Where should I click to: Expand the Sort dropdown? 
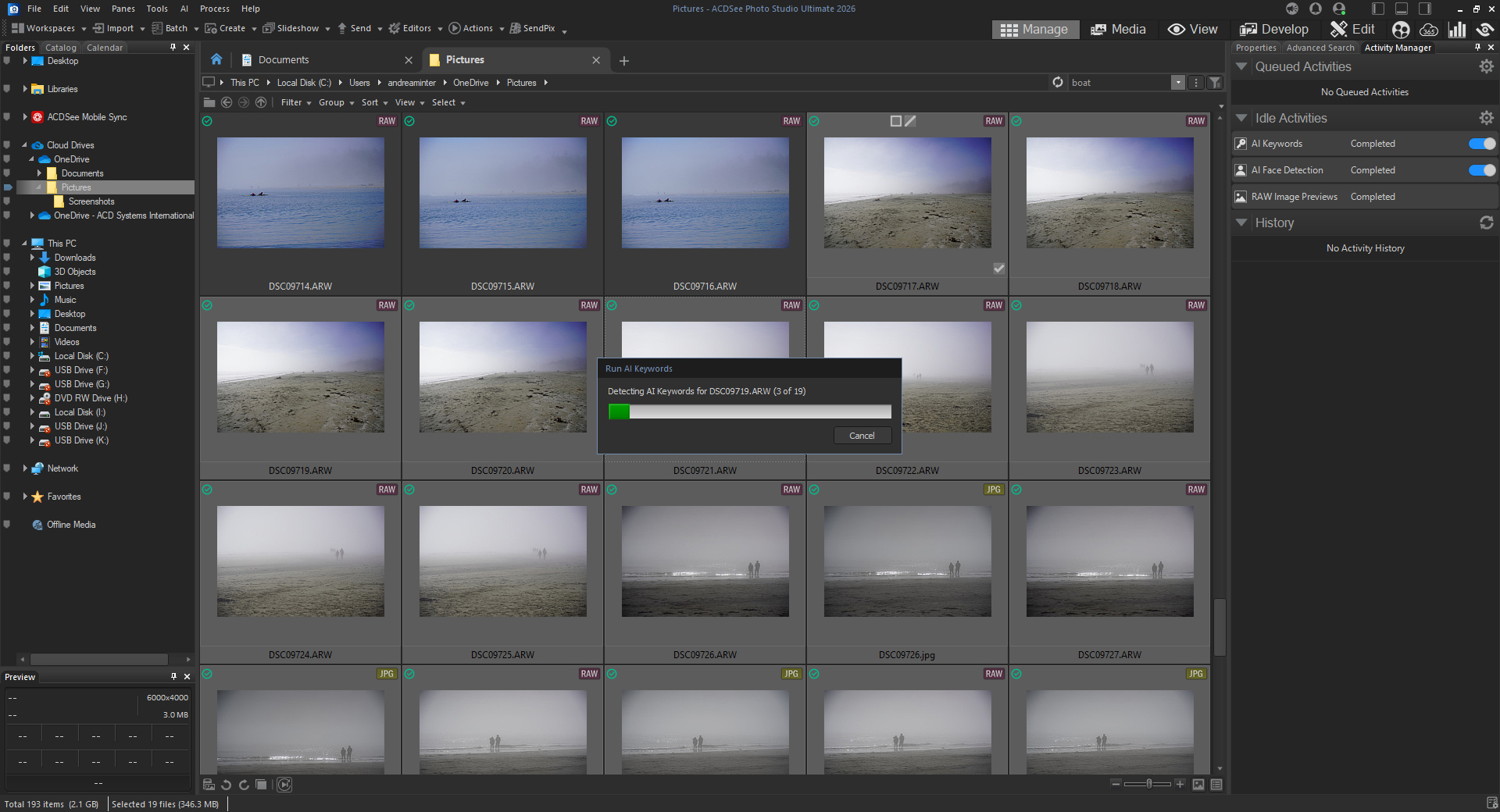(374, 103)
